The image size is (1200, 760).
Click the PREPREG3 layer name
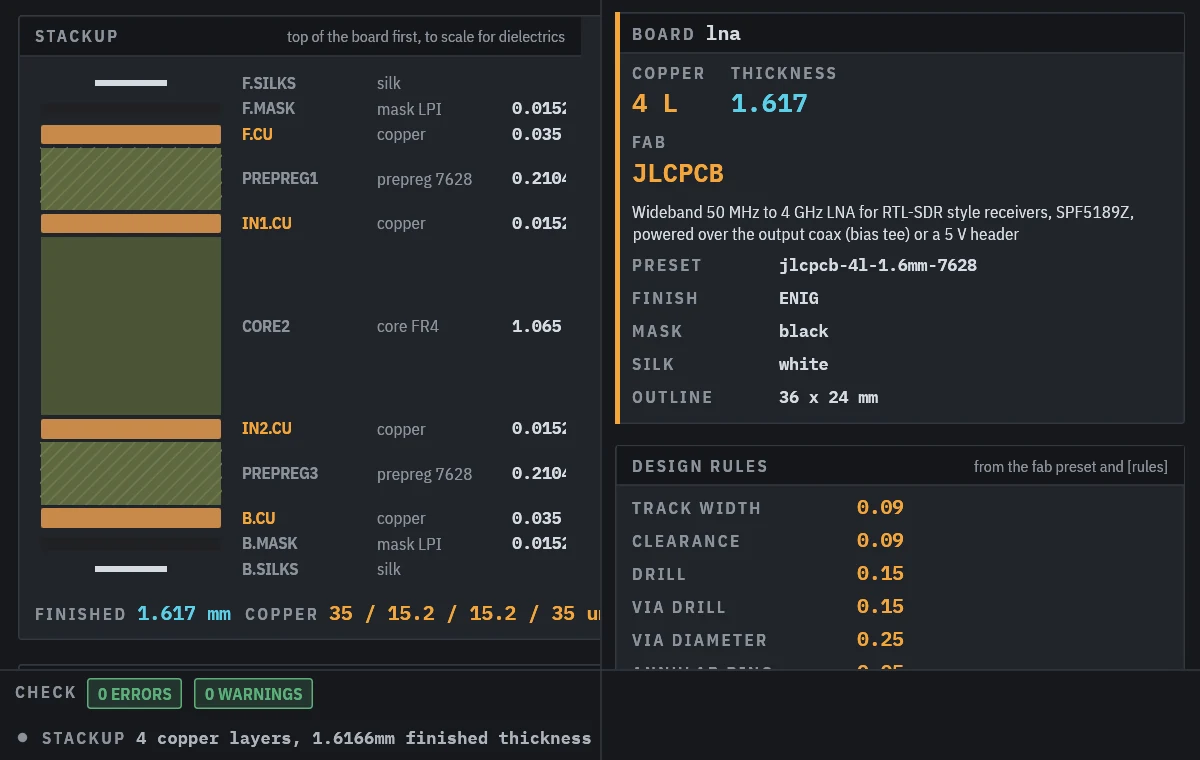[x=280, y=473]
